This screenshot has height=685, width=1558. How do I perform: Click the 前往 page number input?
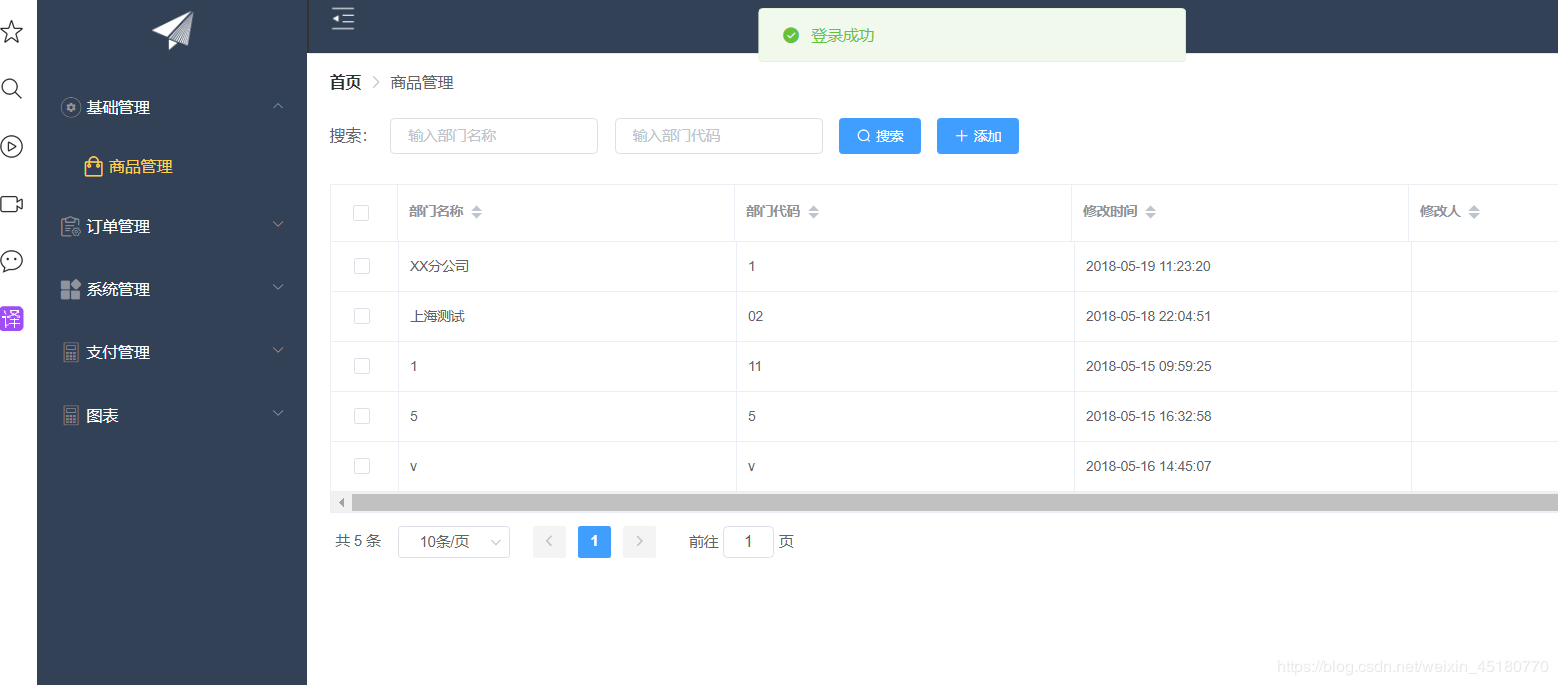coord(748,542)
